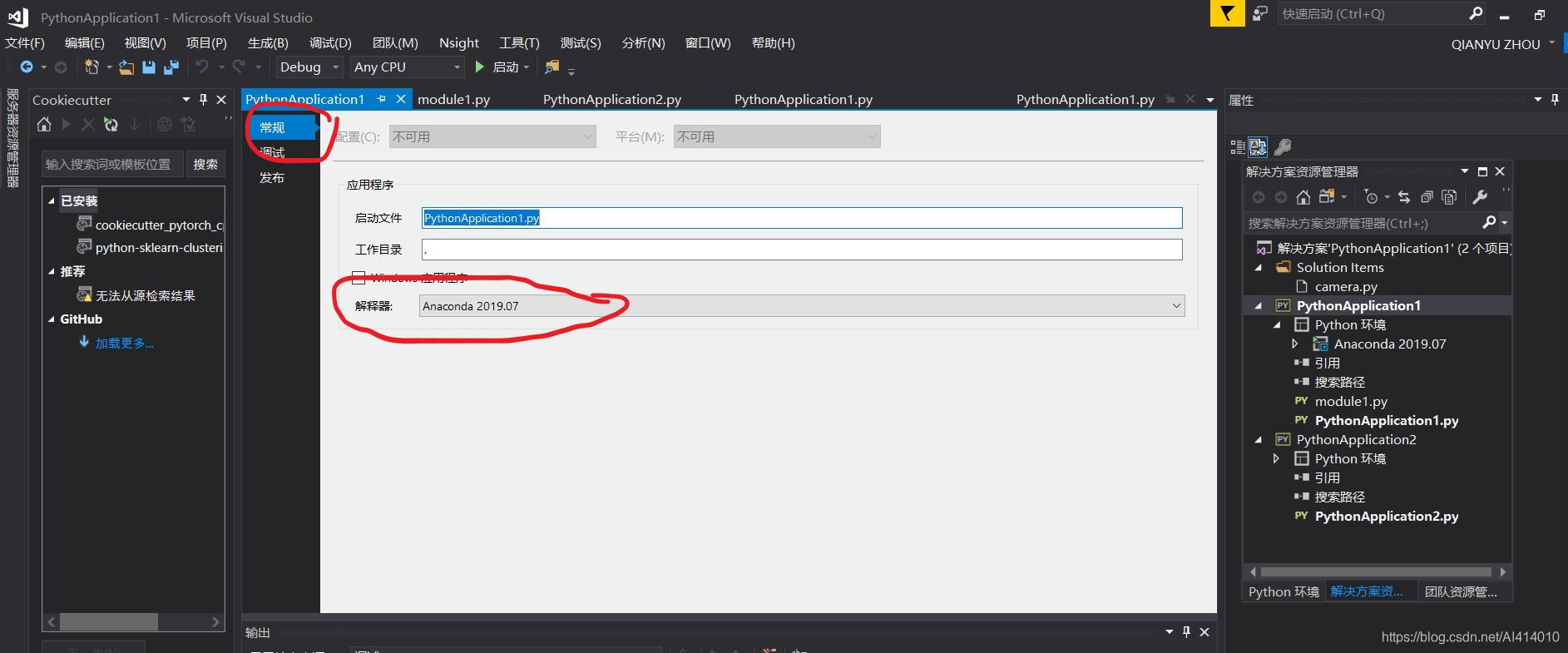
Task: Click the switch views icon in Solution Explorer
Action: (1327, 197)
